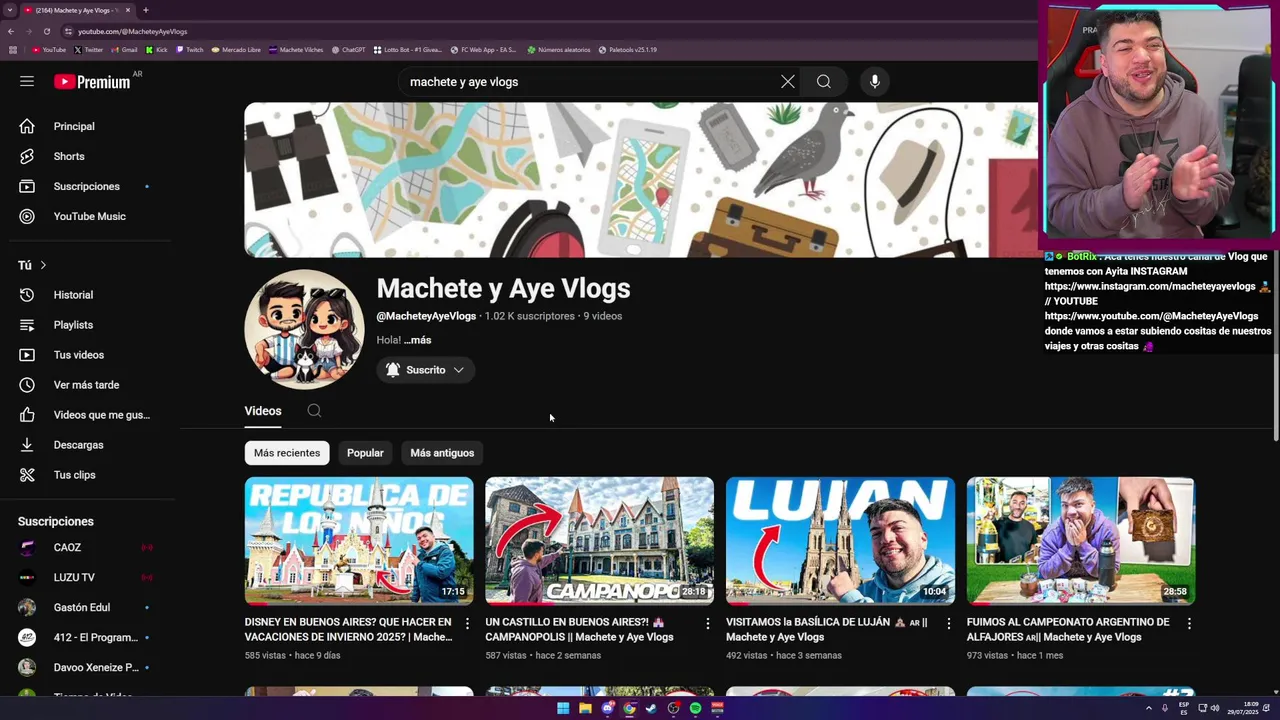Open the Kick bookmark

click(x=157, y=50)
